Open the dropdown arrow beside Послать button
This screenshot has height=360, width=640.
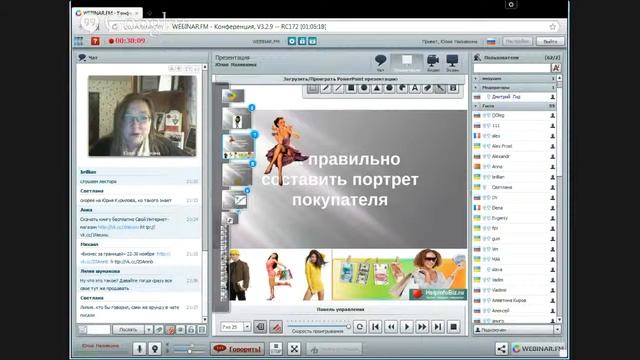click(149, 329)
